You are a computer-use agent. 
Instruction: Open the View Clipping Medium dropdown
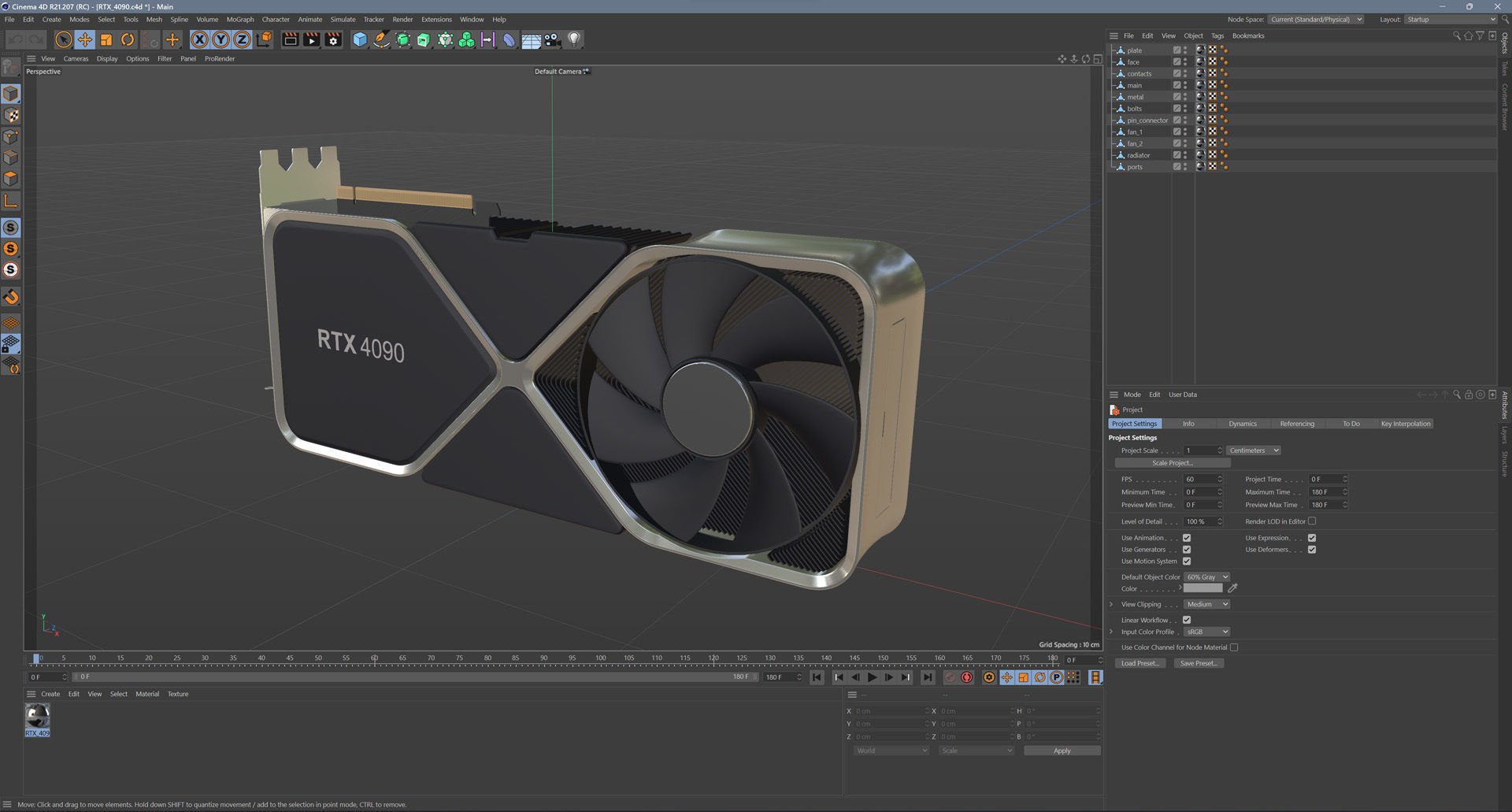tap(1207, 604)
